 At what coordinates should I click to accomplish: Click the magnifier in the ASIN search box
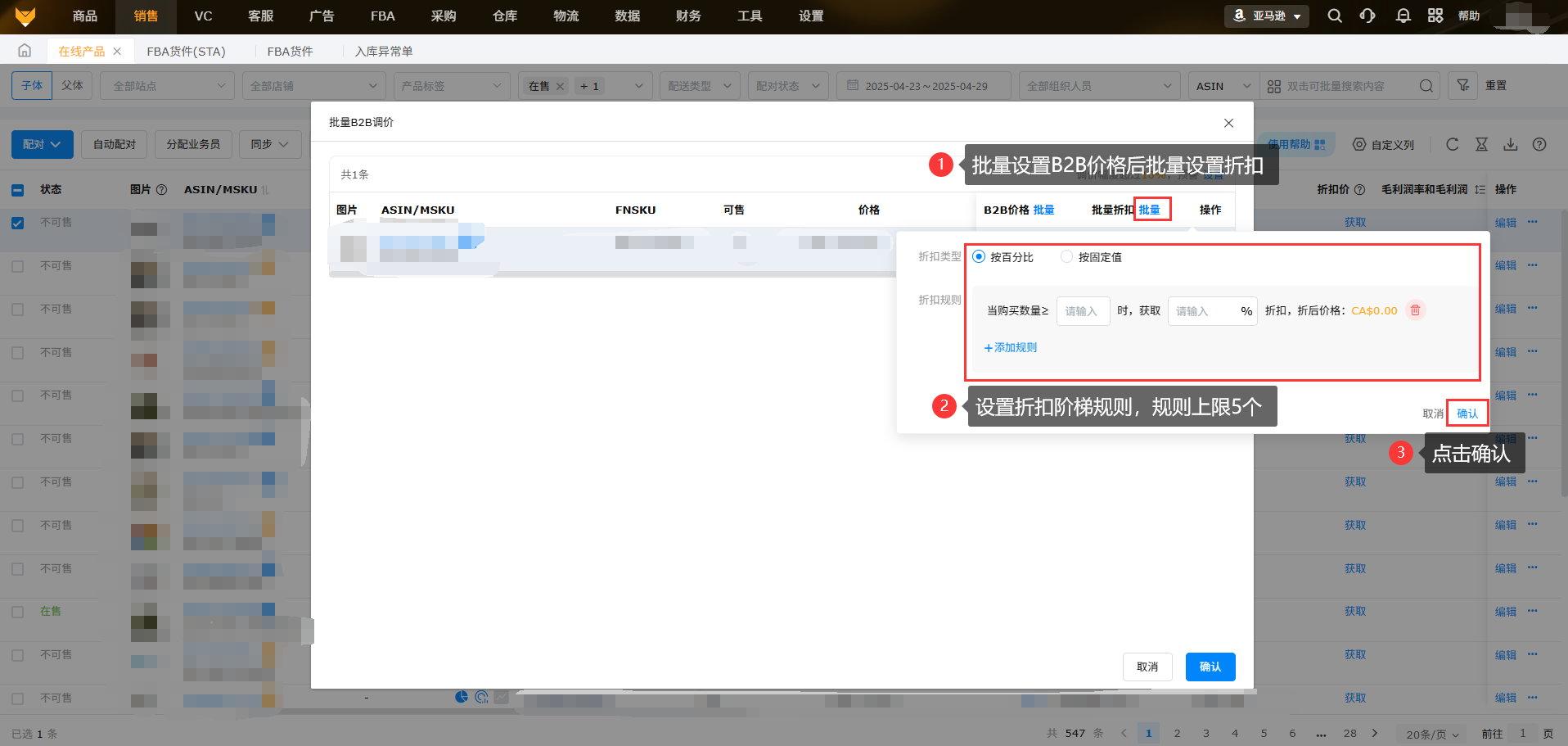click(1426, 86)
